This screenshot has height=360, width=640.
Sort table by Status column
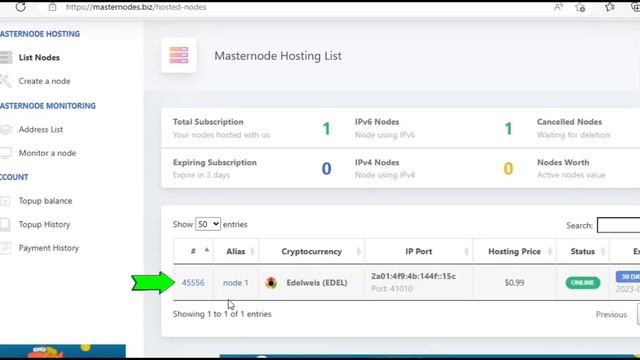(x=582, y=251)
